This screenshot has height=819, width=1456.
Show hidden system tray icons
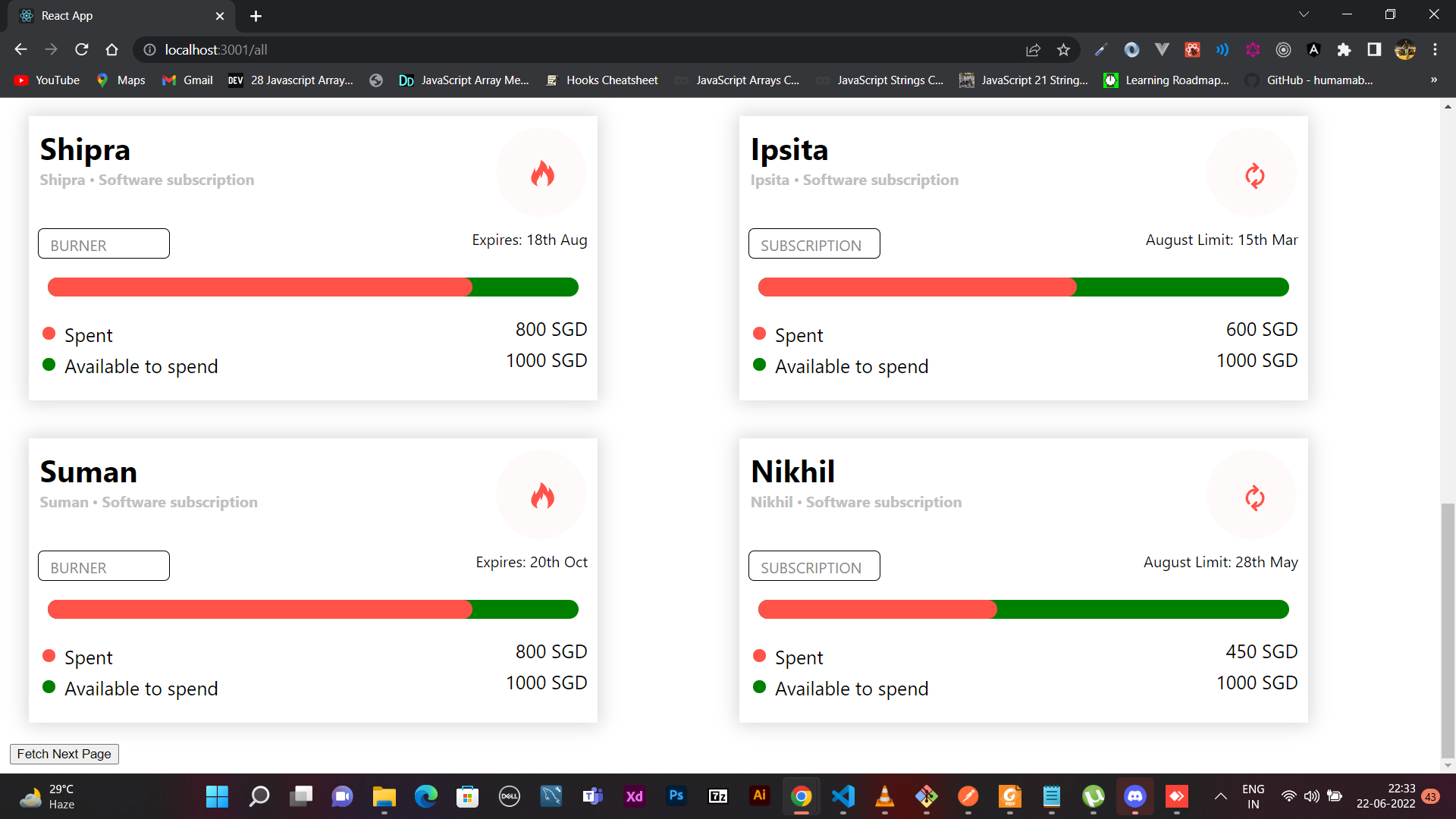1220,796
